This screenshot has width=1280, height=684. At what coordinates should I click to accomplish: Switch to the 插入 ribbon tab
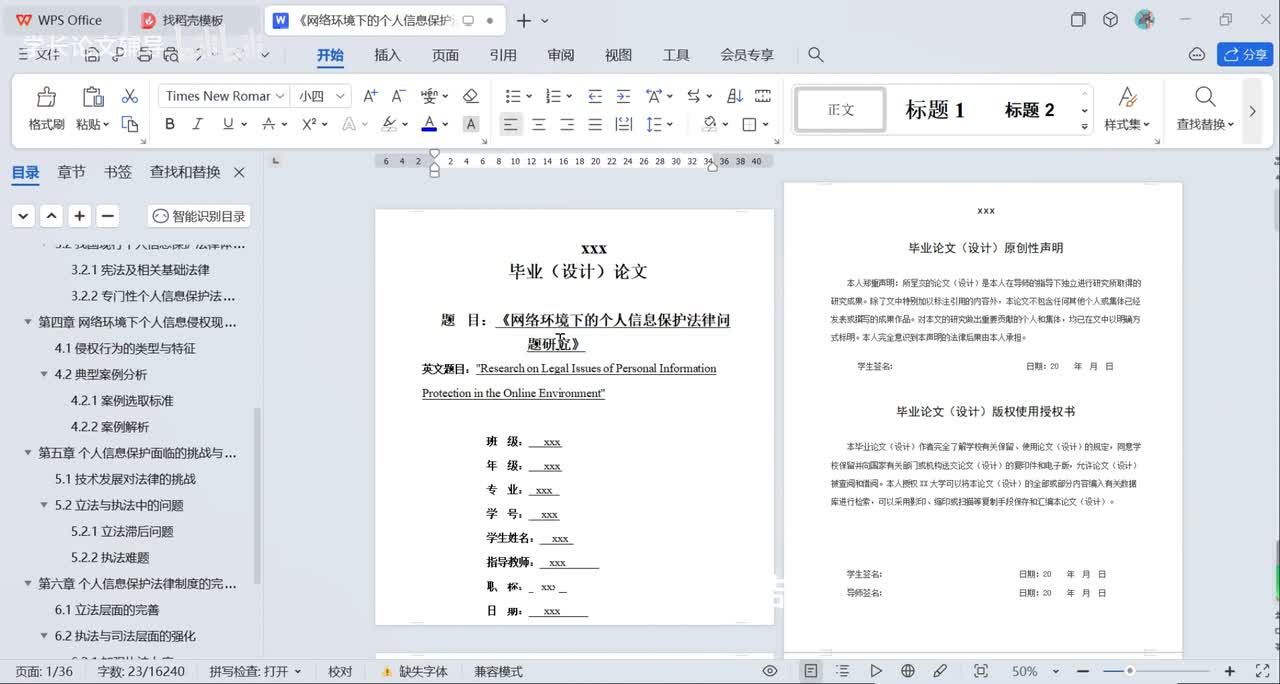(387, 55)
